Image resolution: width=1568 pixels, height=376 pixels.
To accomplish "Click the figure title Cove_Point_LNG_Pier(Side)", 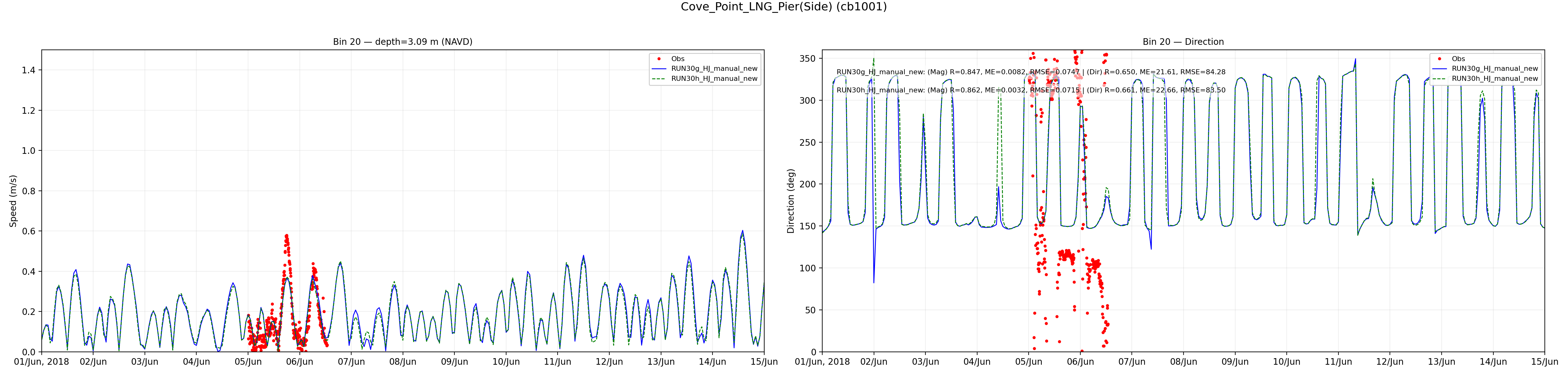I will (x=783, y=7).
